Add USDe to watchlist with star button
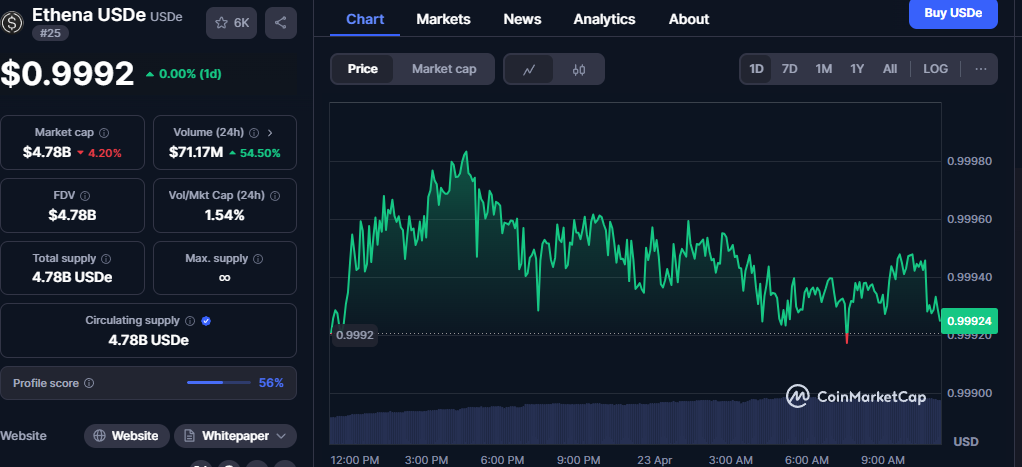Image resolution: width=1022 pixels, height=467 pixels. click(x=231, y=23)
